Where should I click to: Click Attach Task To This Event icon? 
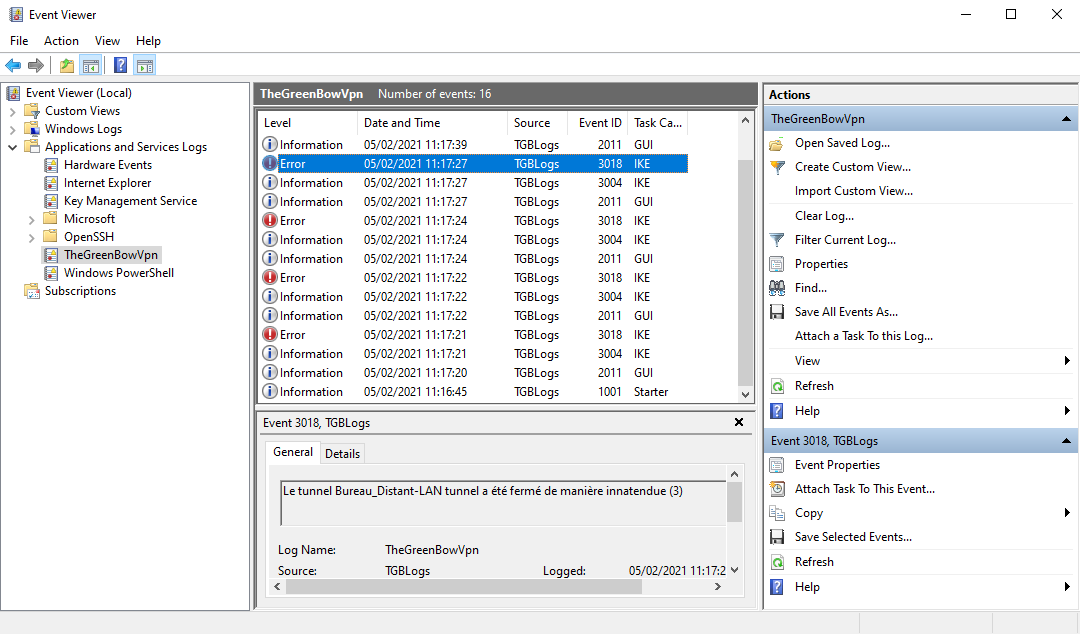pyautogui.click(x=777, y=489)
